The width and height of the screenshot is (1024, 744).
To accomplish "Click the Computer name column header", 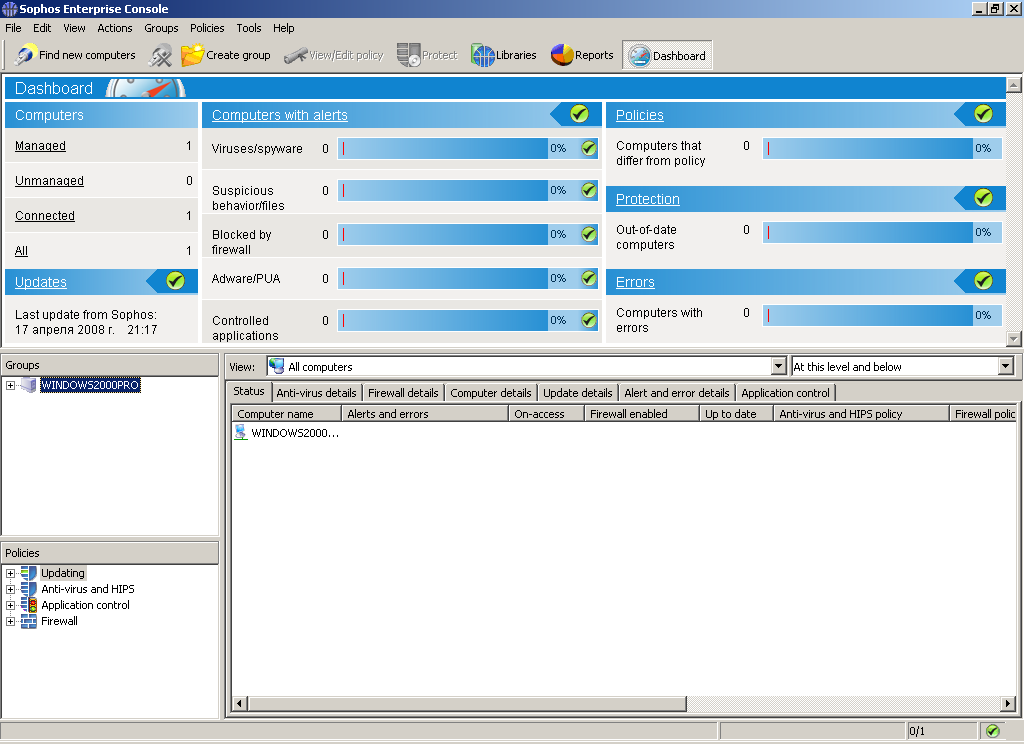I will pyautogui.click(x=286, y=413).
